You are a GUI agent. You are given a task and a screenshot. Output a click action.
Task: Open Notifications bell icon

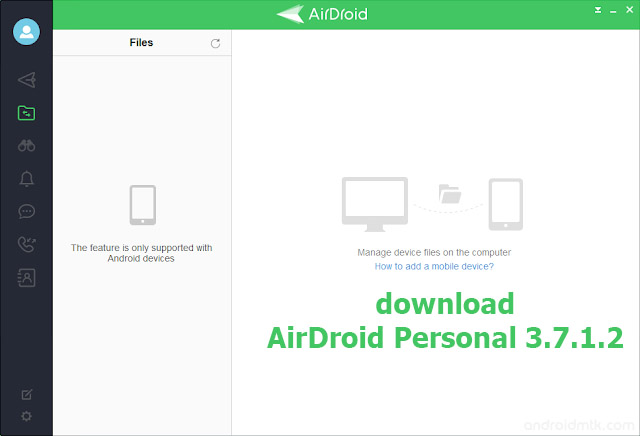click(27, 179)
